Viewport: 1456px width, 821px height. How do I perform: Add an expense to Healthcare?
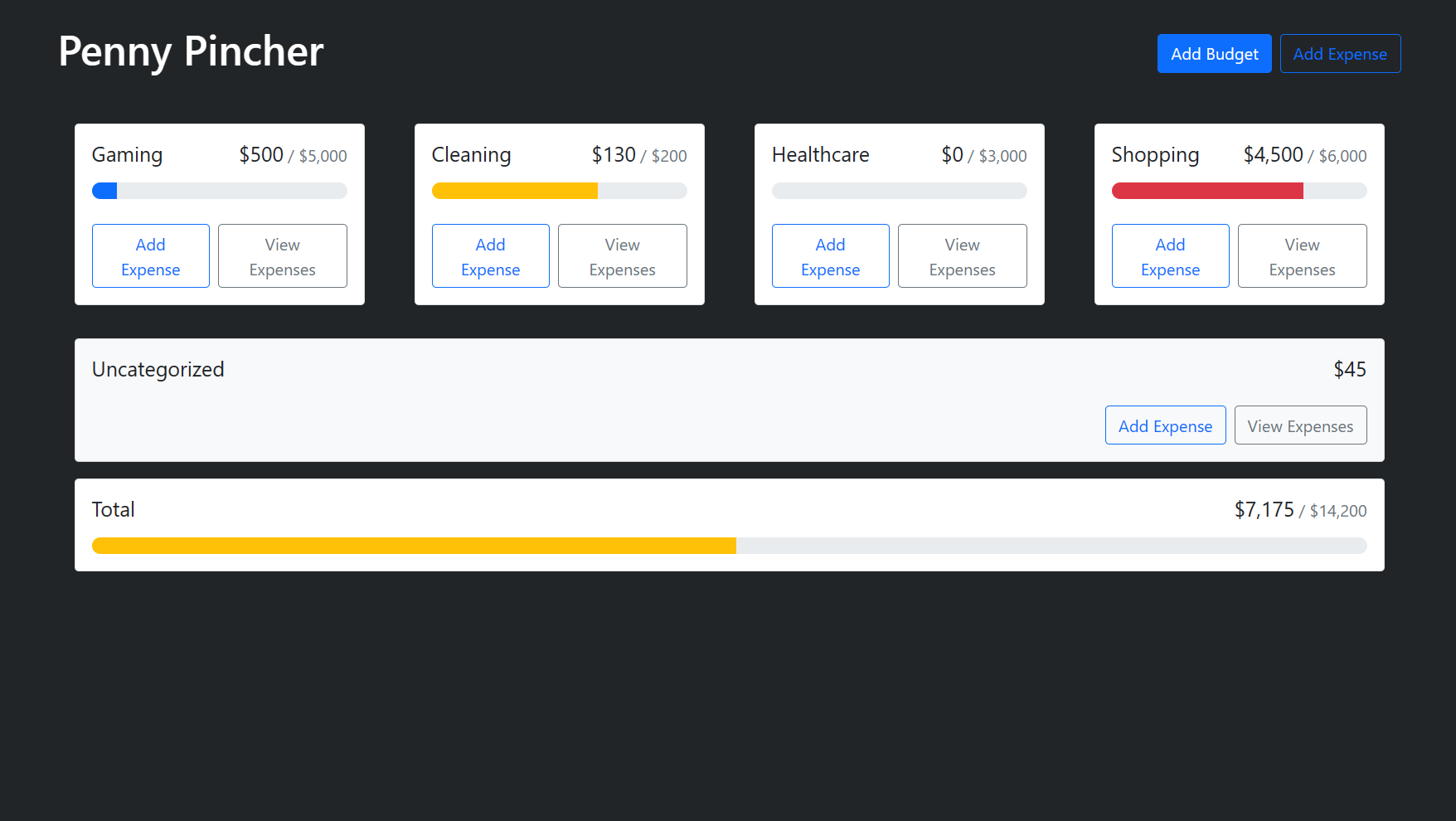tap(830, 255)
